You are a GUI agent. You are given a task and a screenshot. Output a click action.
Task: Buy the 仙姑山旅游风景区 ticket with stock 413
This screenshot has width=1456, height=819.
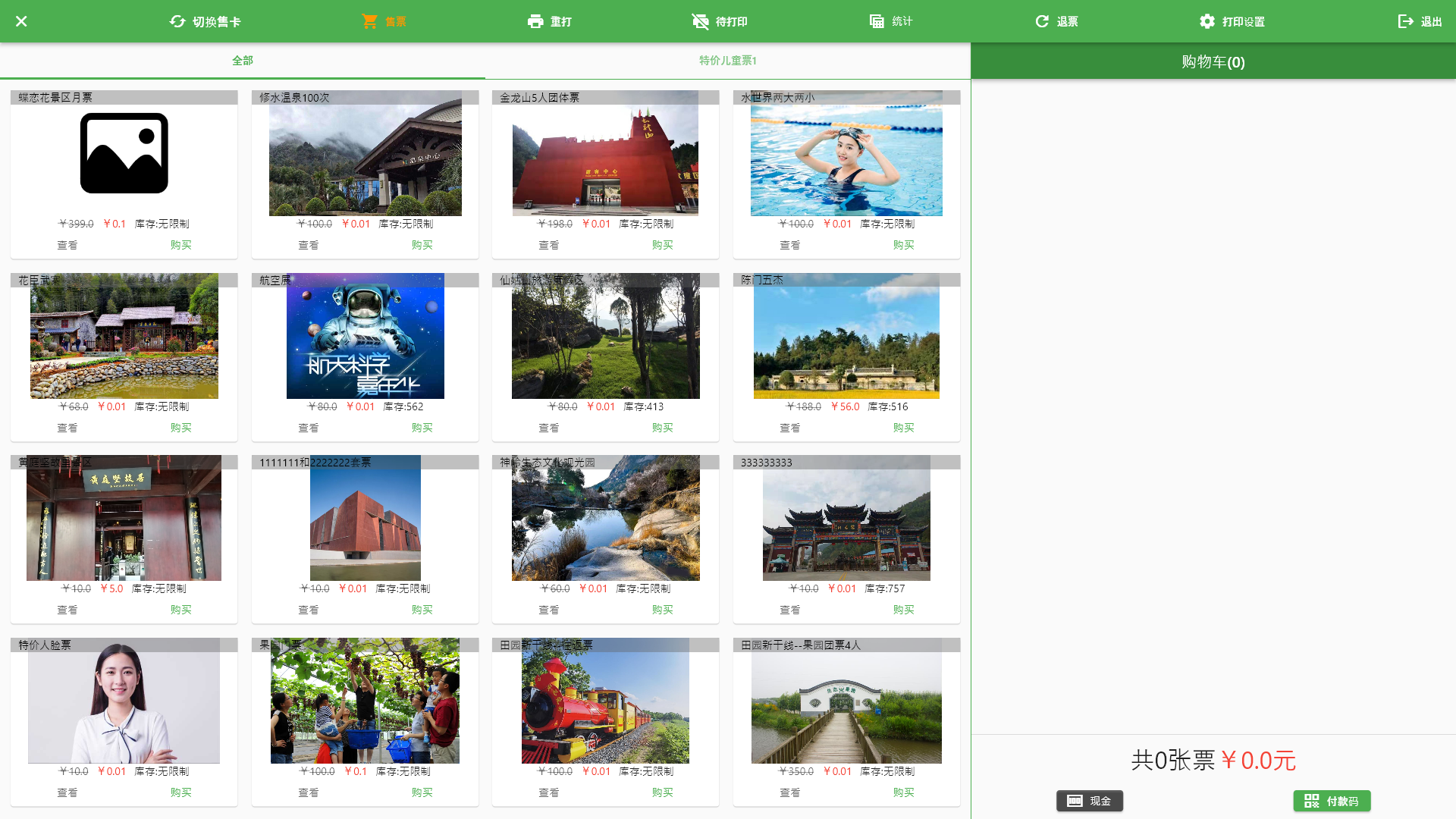[x=663, y=428]
